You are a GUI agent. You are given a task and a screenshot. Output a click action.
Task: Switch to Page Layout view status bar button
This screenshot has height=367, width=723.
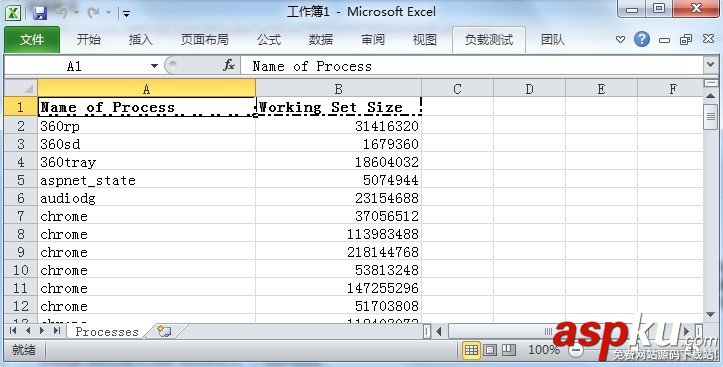(x=490, y=350)
